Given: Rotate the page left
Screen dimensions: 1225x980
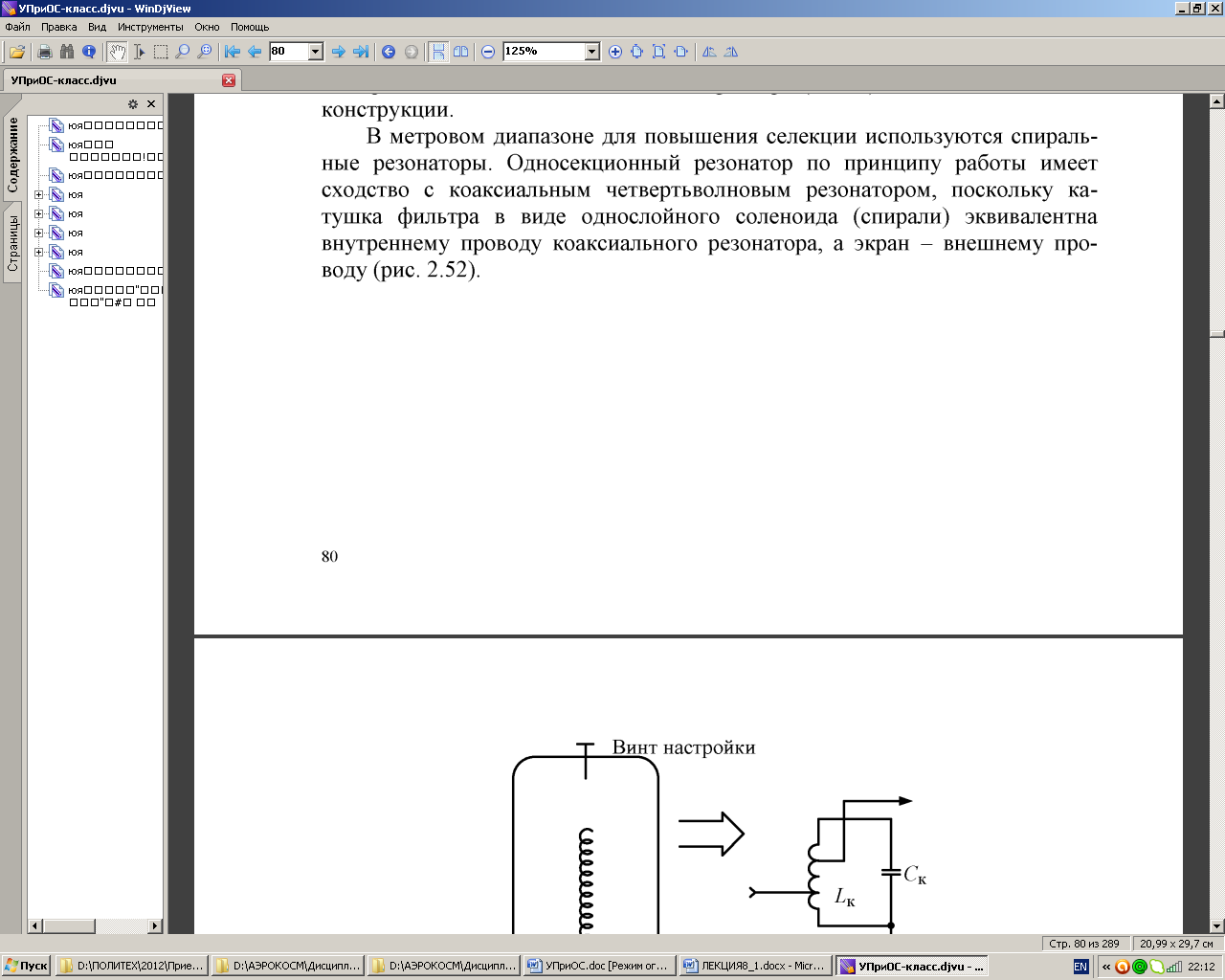Looking at the screenshot, I should click(x=709, y=52).
